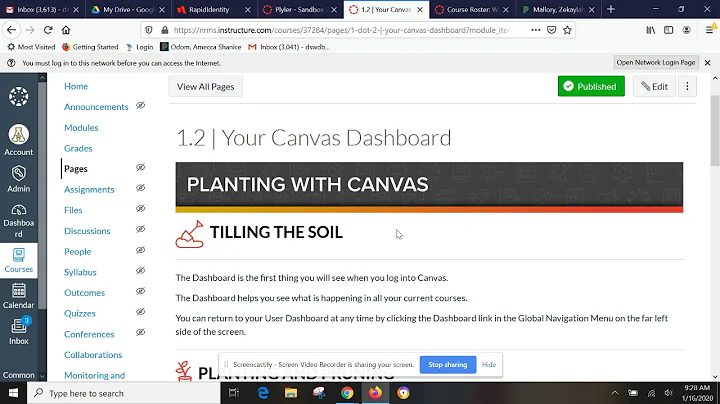
Task: Click the Canvas logo in global navigation
Action: click(19, 96)
